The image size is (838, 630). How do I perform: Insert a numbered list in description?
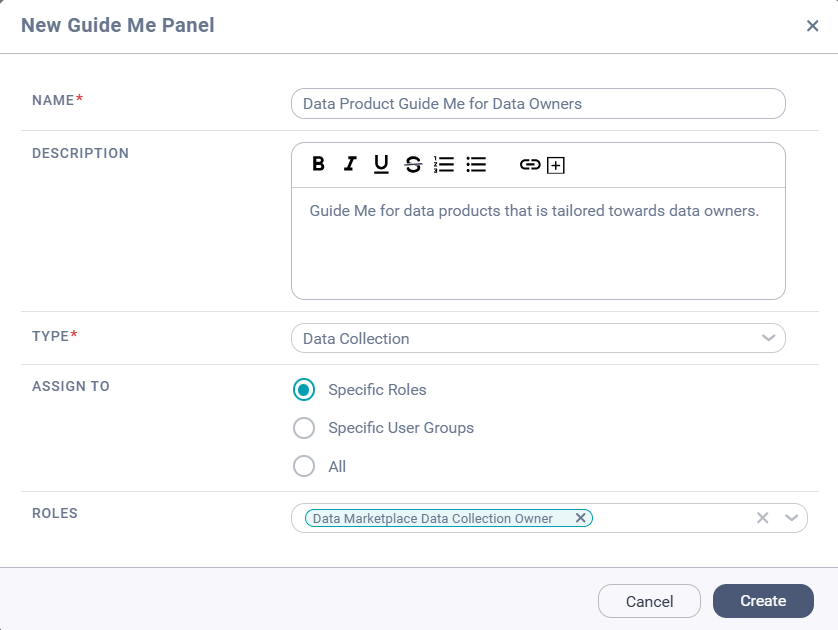444,164
